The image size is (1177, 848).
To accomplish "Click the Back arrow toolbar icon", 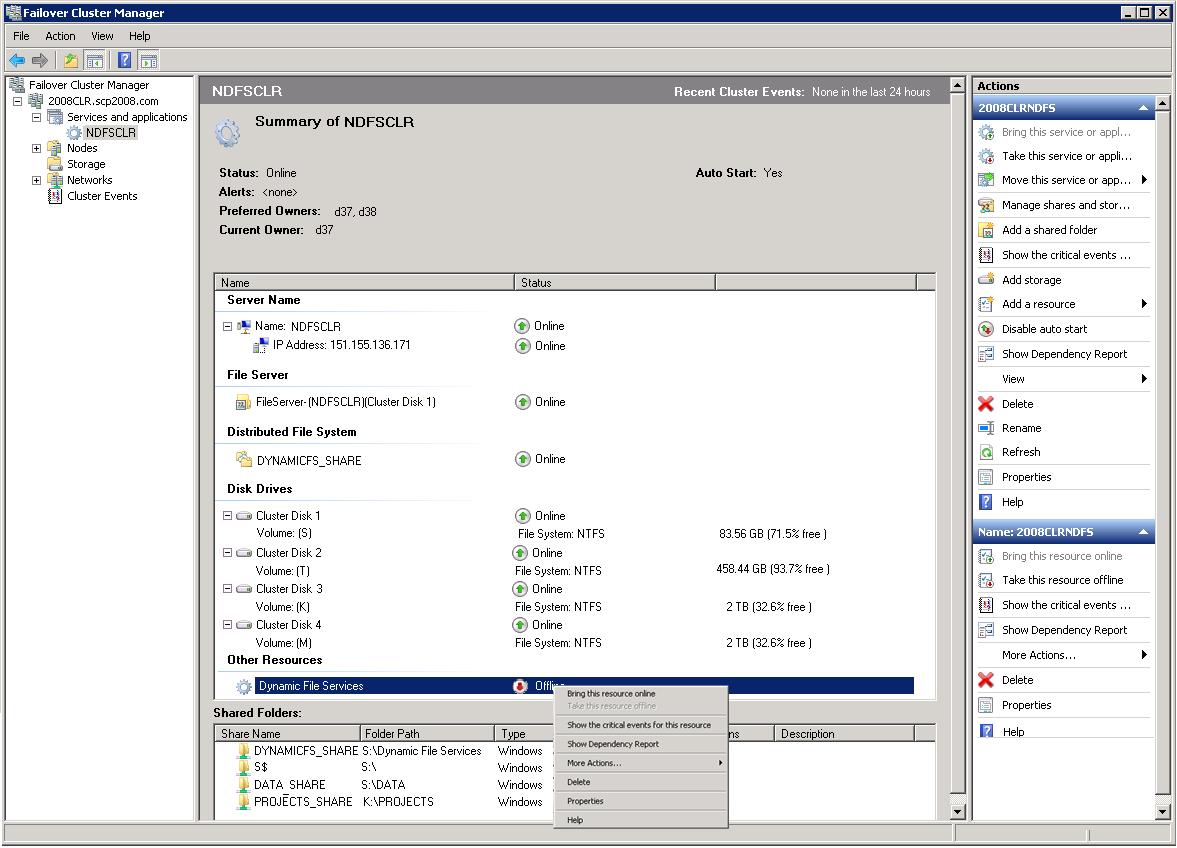I will pyautogui.click(x=17, y=61).
